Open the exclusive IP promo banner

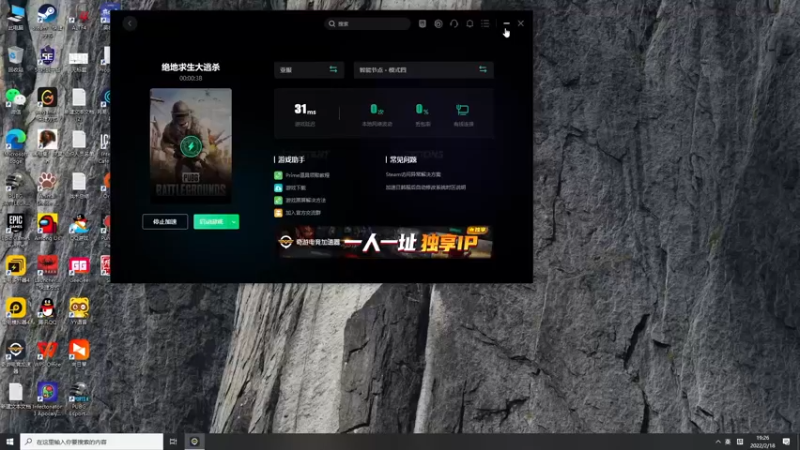click(x=384, y=242)
